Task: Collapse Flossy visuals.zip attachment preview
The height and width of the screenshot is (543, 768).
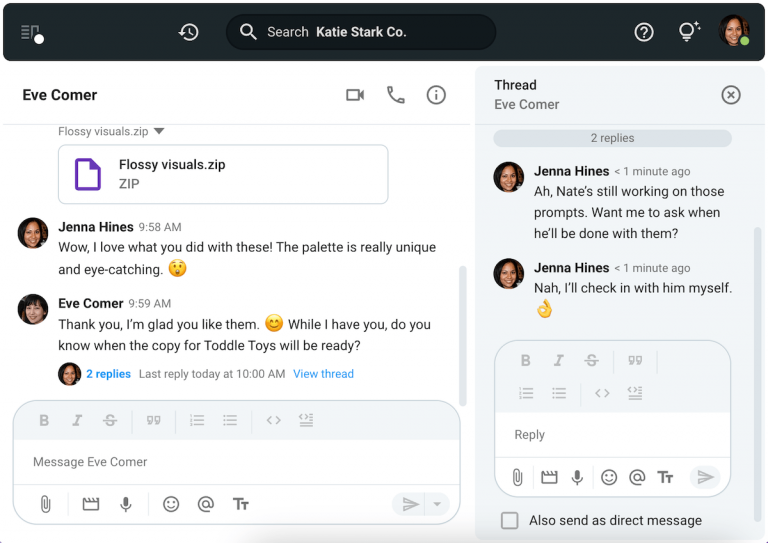Action: (x=159, y=131)
